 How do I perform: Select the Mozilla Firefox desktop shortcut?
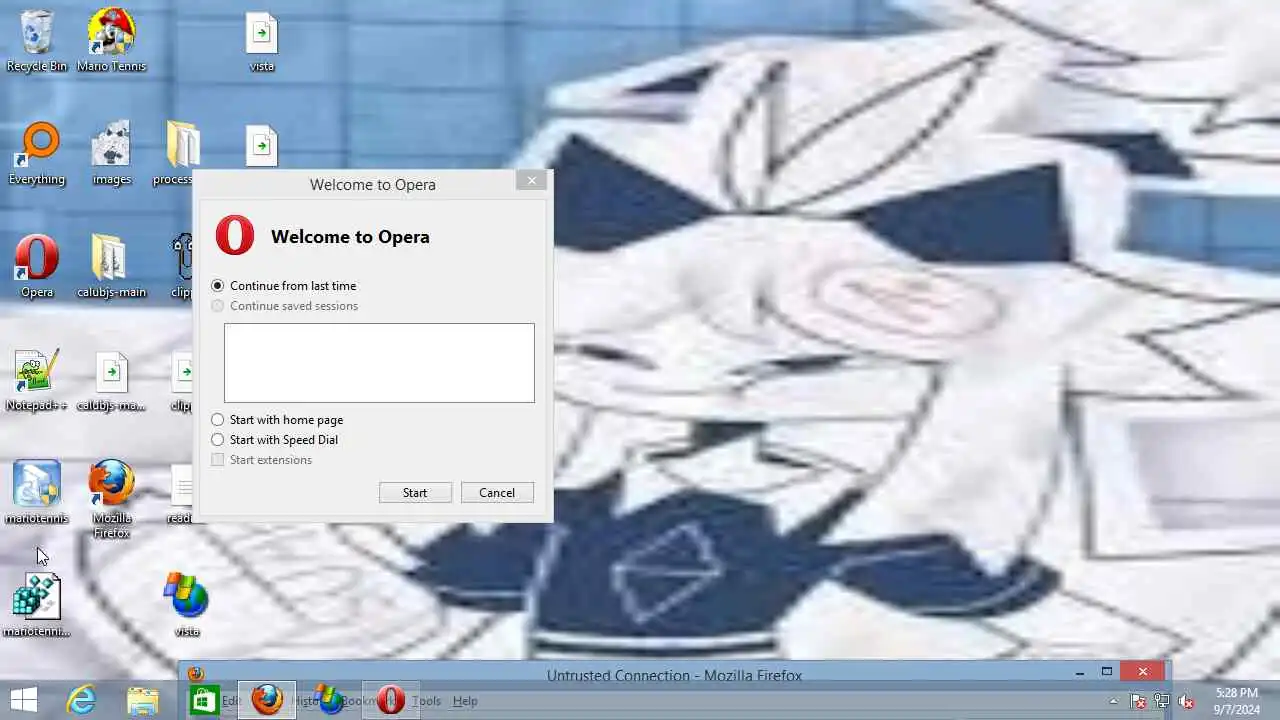pyautogui.click(x=111, y=499)
